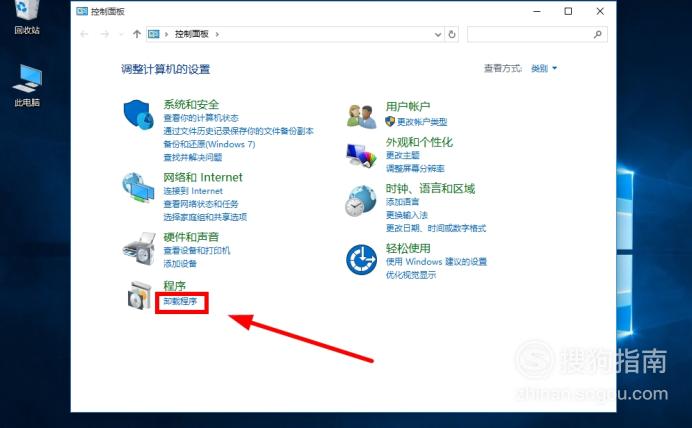This screenshot has width=692, height=428.
Task: Click the search magnifier icon
Action: [598, 34]
